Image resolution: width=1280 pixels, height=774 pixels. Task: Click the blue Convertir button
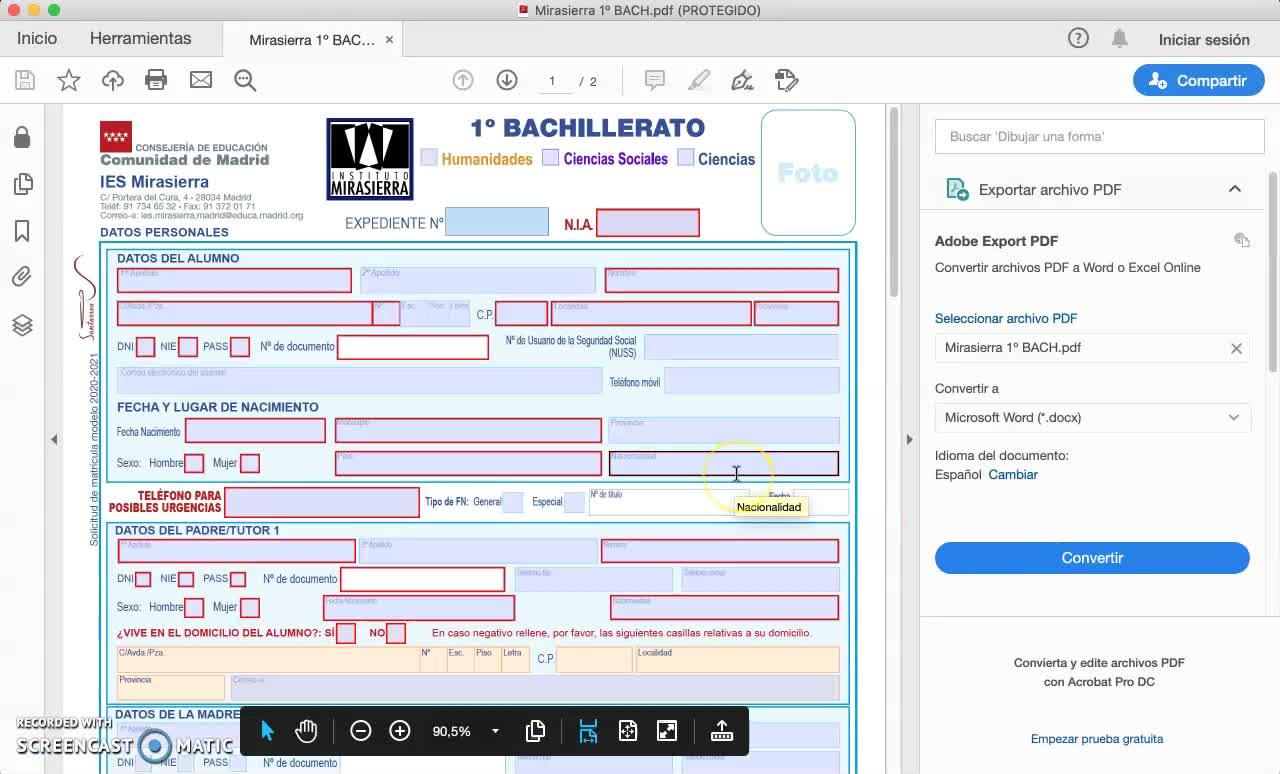(x=1092, y=558)
